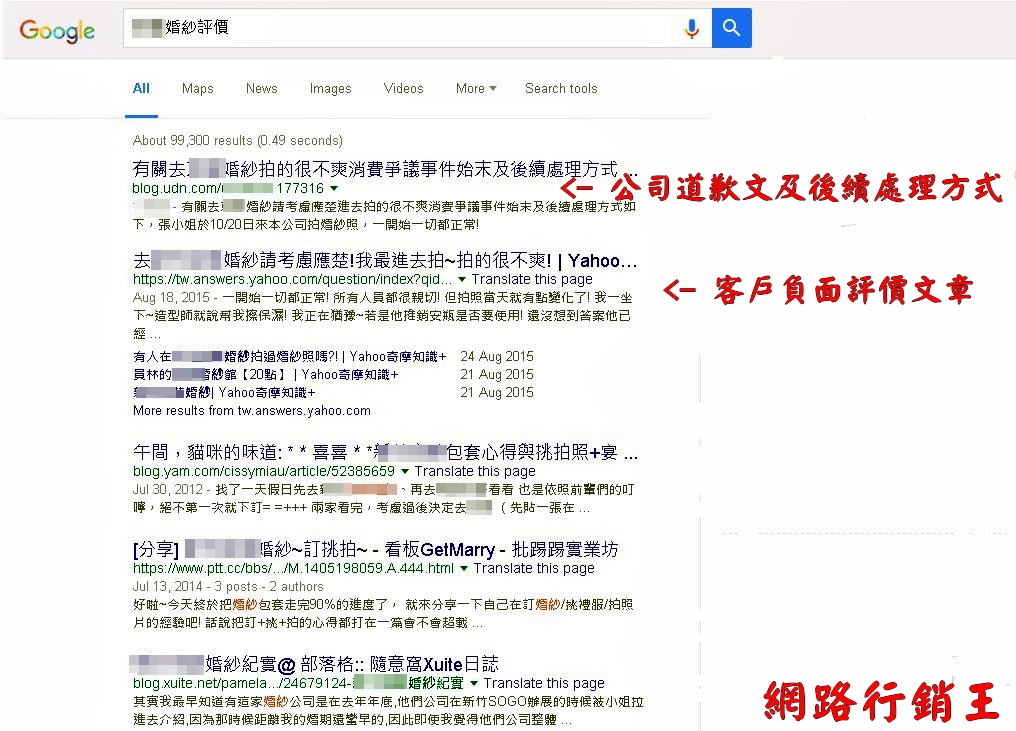Click the blog.yam.com/cissymiau green URL
This screenshot has width=1016, height=731.
(264, 471)
